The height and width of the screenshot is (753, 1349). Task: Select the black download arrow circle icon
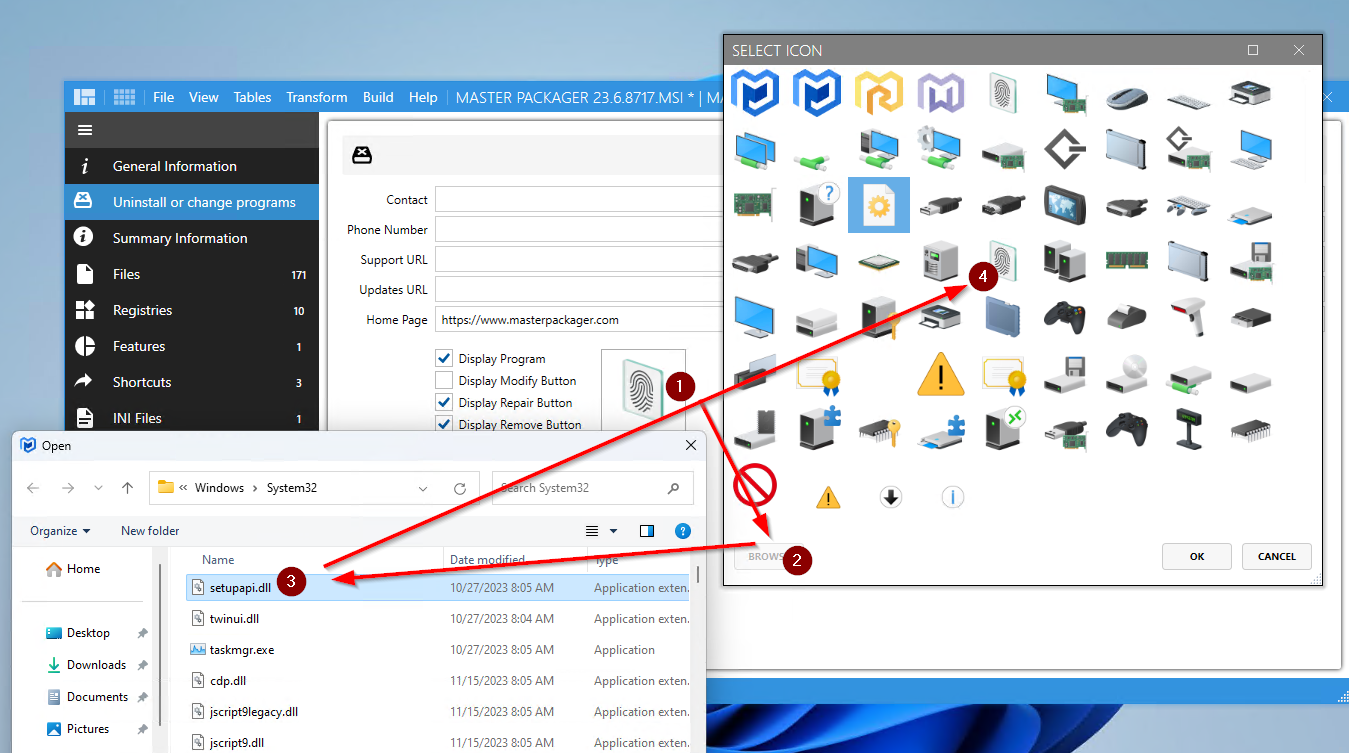pos(891,496)
